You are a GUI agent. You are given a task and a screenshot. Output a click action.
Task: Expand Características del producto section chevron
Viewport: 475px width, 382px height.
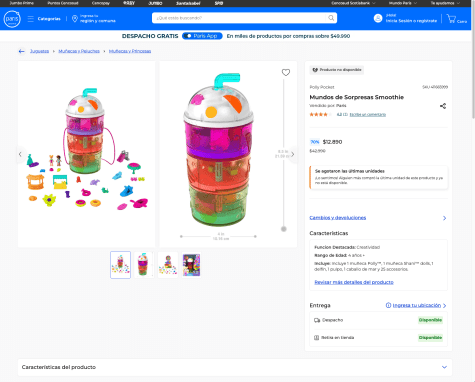[x=444, y=367]
